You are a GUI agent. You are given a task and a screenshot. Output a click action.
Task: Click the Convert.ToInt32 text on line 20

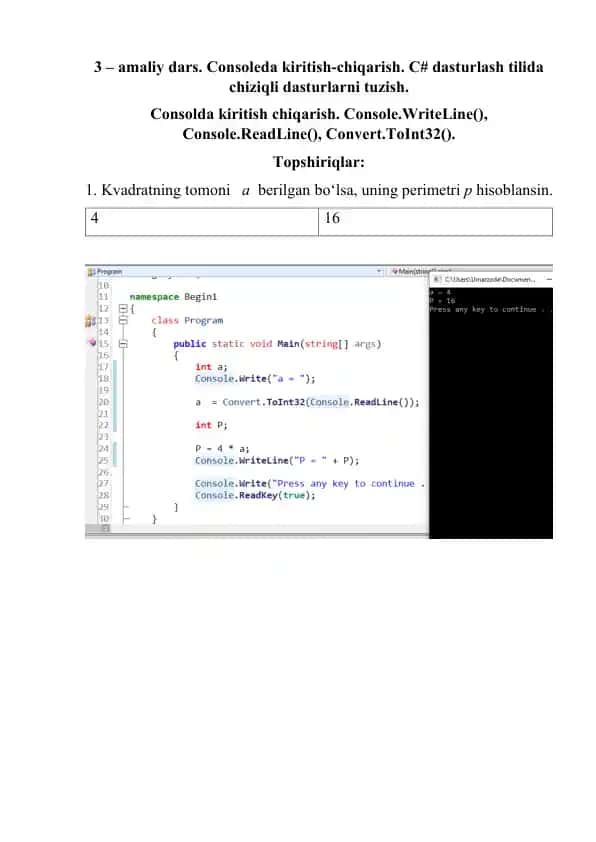coord(263,402)
